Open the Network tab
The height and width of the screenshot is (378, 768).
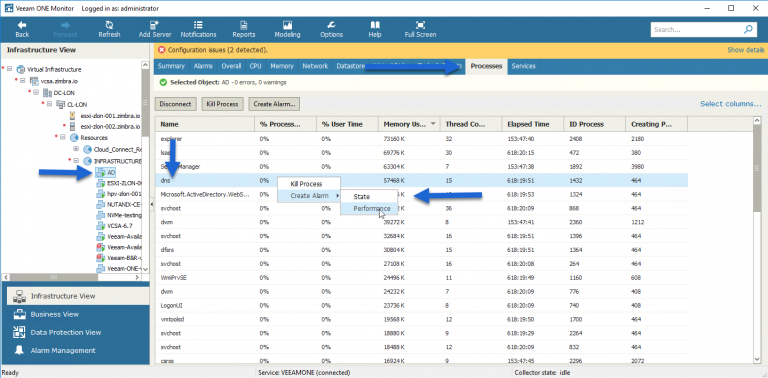315,66
